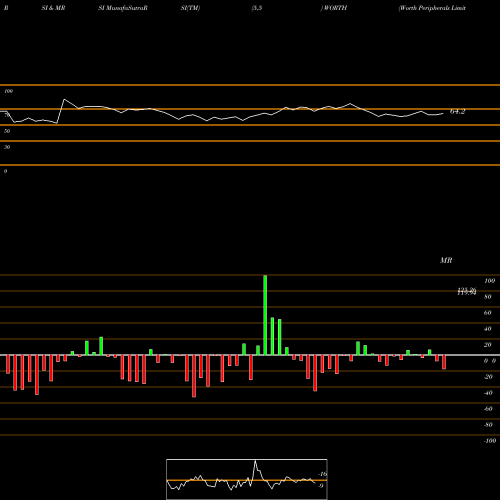Click the 100 label on MR axis

point(489,281)
